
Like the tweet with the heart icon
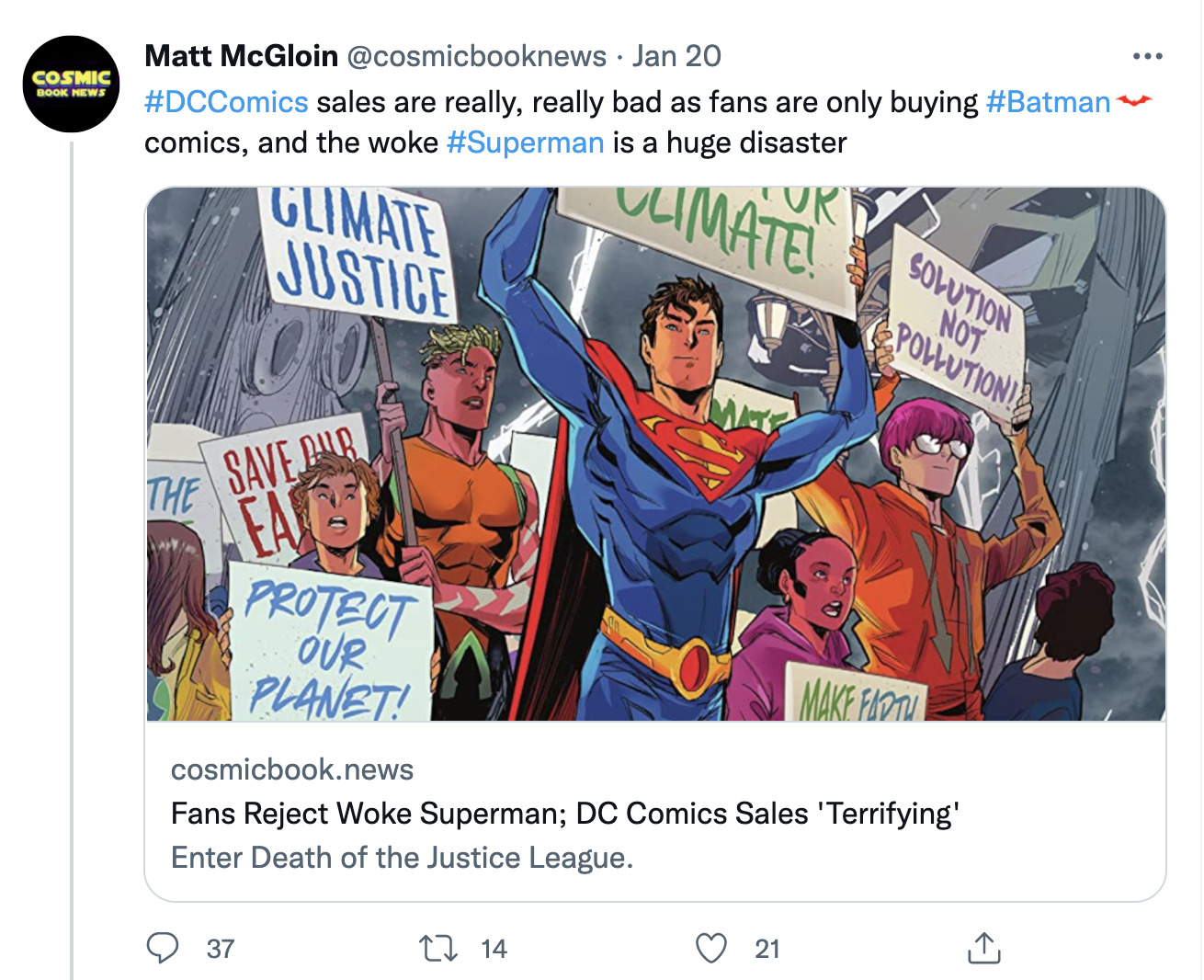click(x=710, y=948)
